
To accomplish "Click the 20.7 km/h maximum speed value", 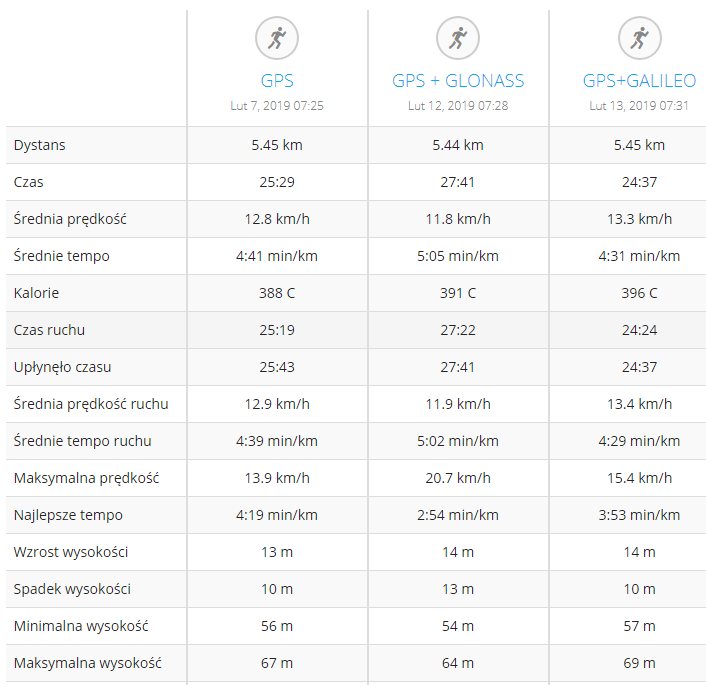I will pos(458,478).
